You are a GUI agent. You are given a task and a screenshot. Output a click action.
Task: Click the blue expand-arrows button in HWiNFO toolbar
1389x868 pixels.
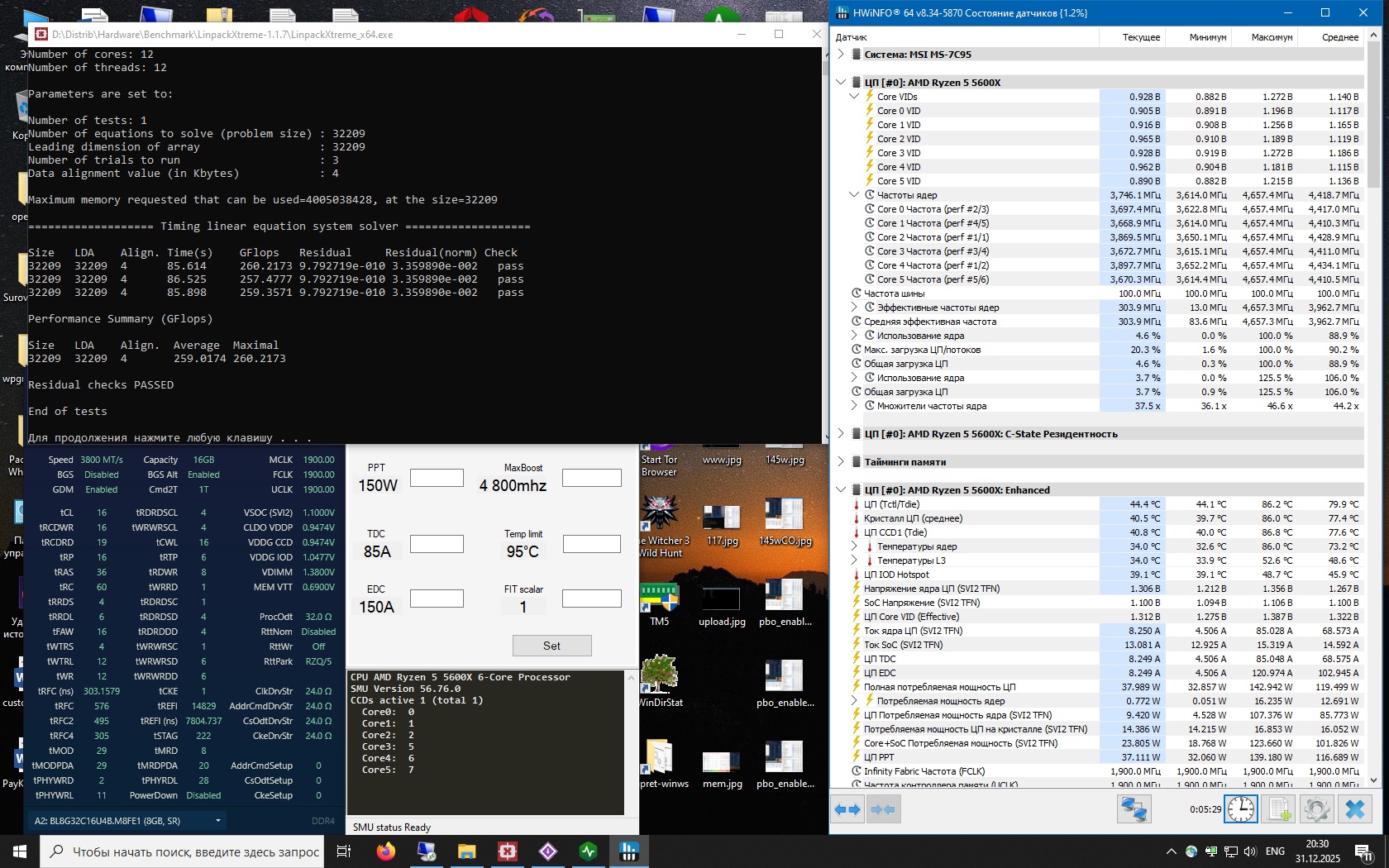point(847,809)
